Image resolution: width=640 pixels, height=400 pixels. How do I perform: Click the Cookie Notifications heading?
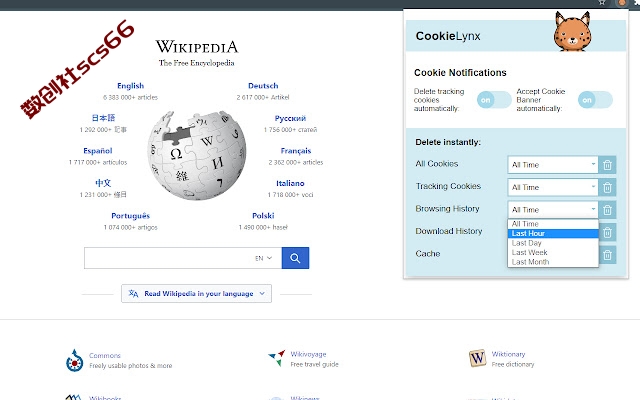[460, 73]
